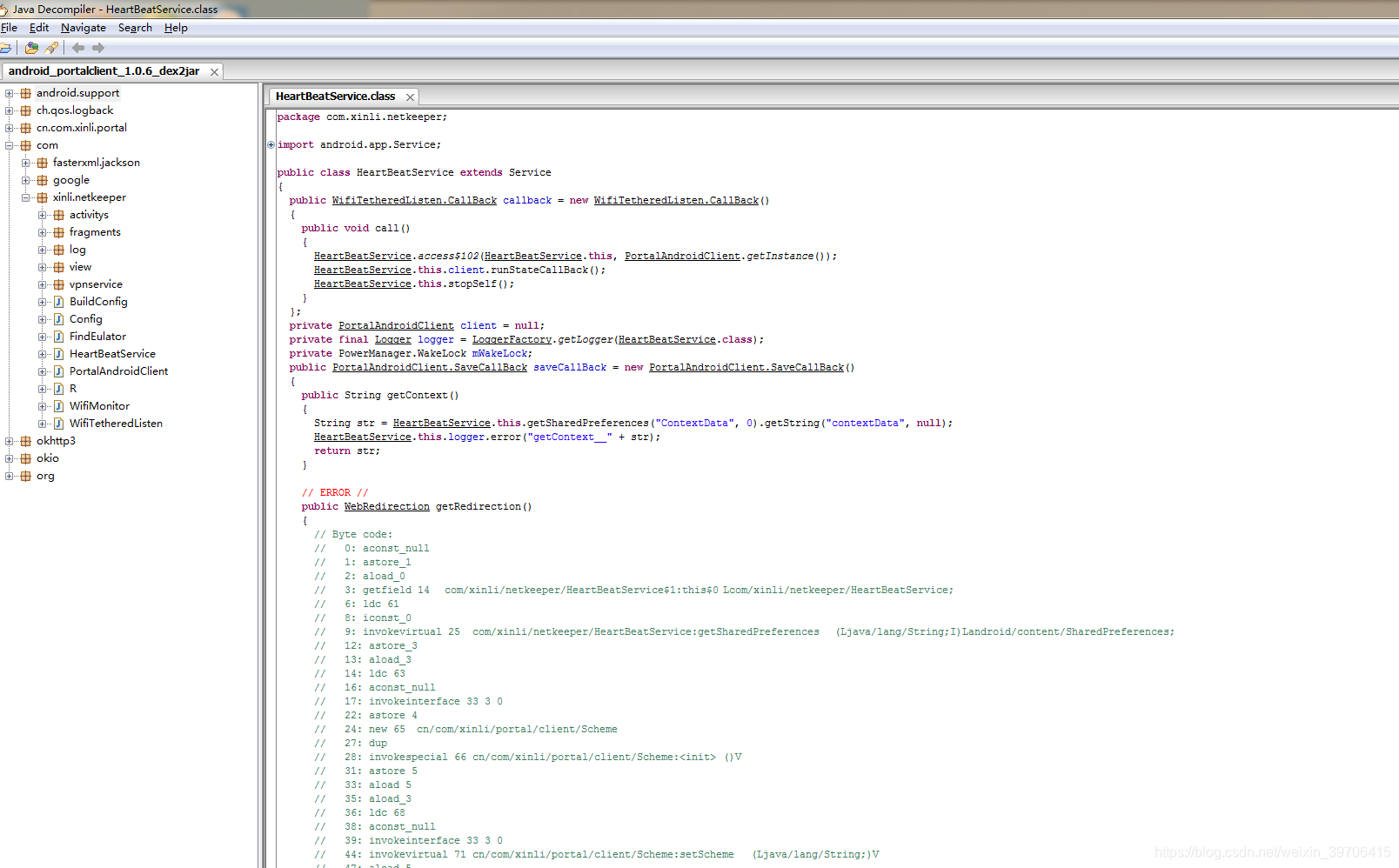Click the com package icon
This screenshot has width=1399, height=868.
click(26, 145)
